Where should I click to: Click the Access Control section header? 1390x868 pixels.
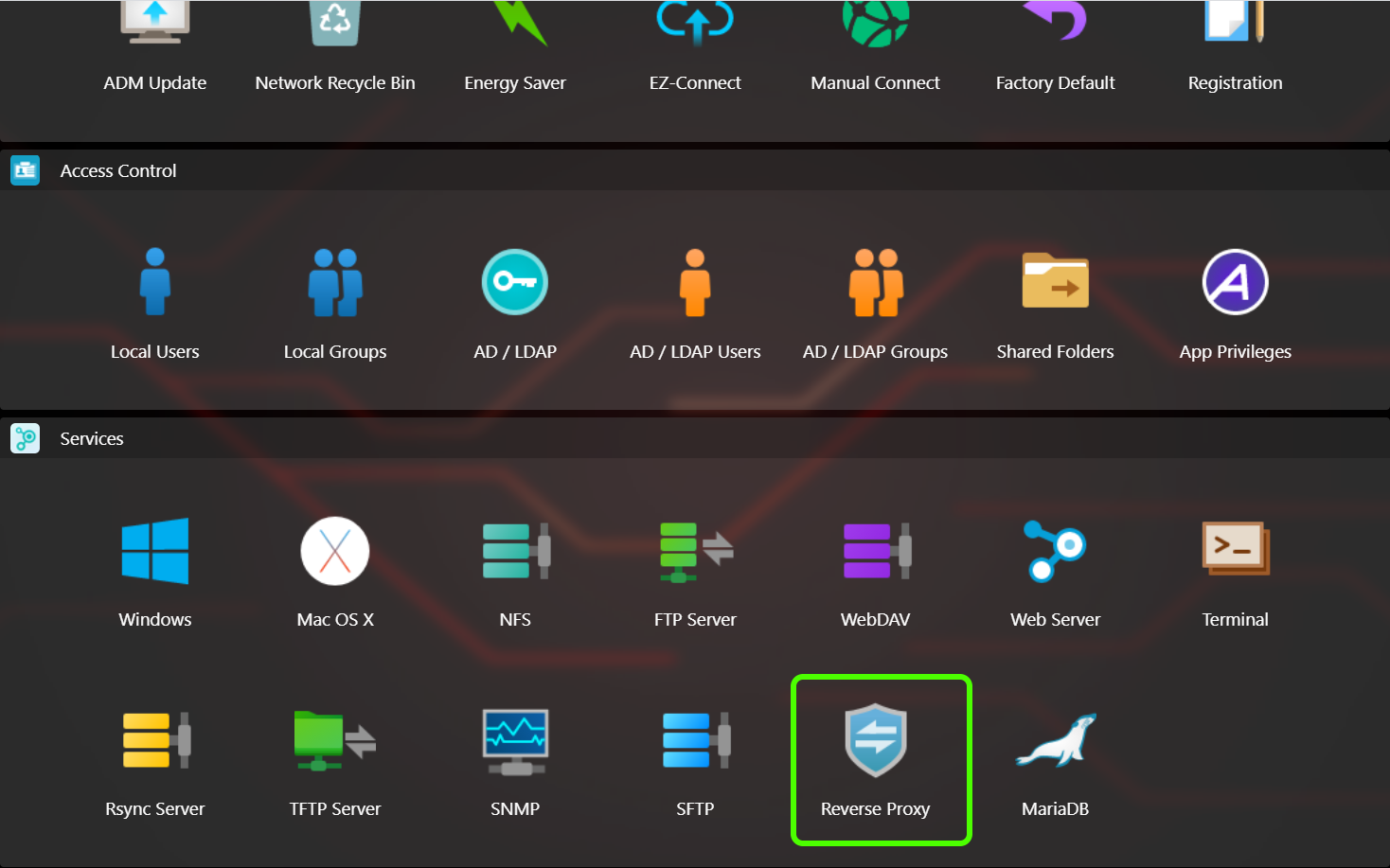pos(695,170)
